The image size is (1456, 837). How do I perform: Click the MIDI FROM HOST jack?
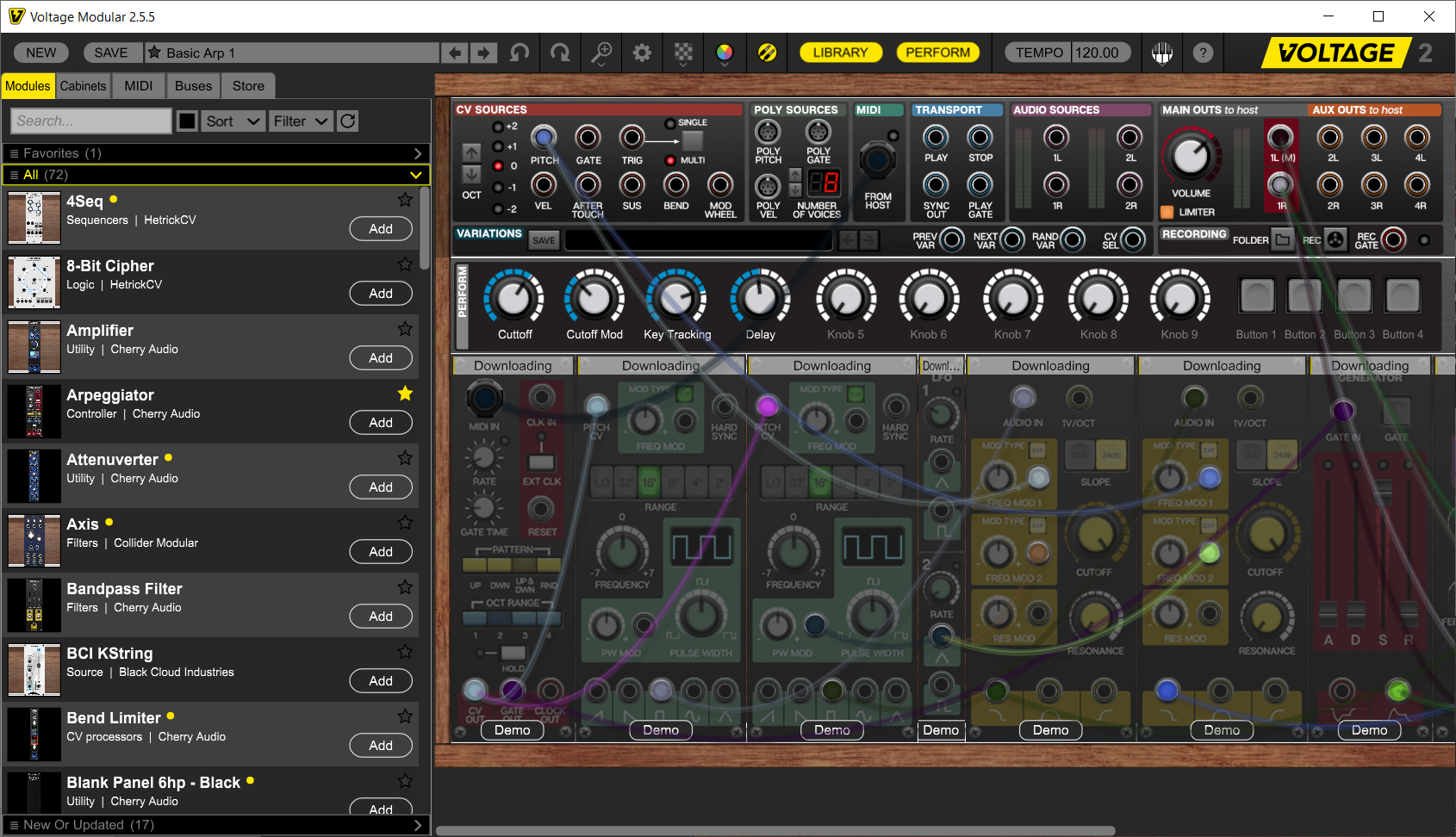(x=877, y=160)
